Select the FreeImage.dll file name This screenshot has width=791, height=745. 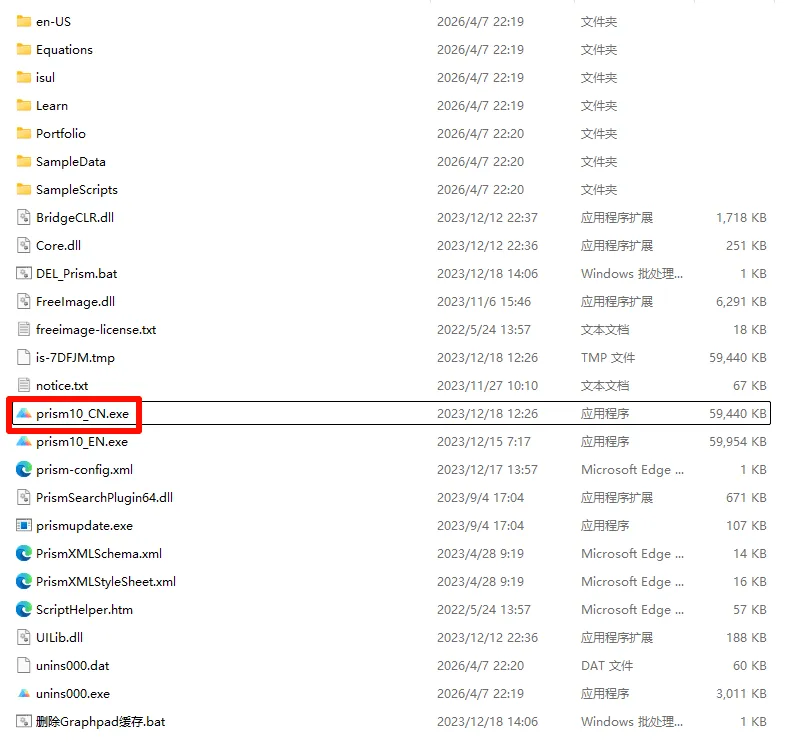point(76,302)
